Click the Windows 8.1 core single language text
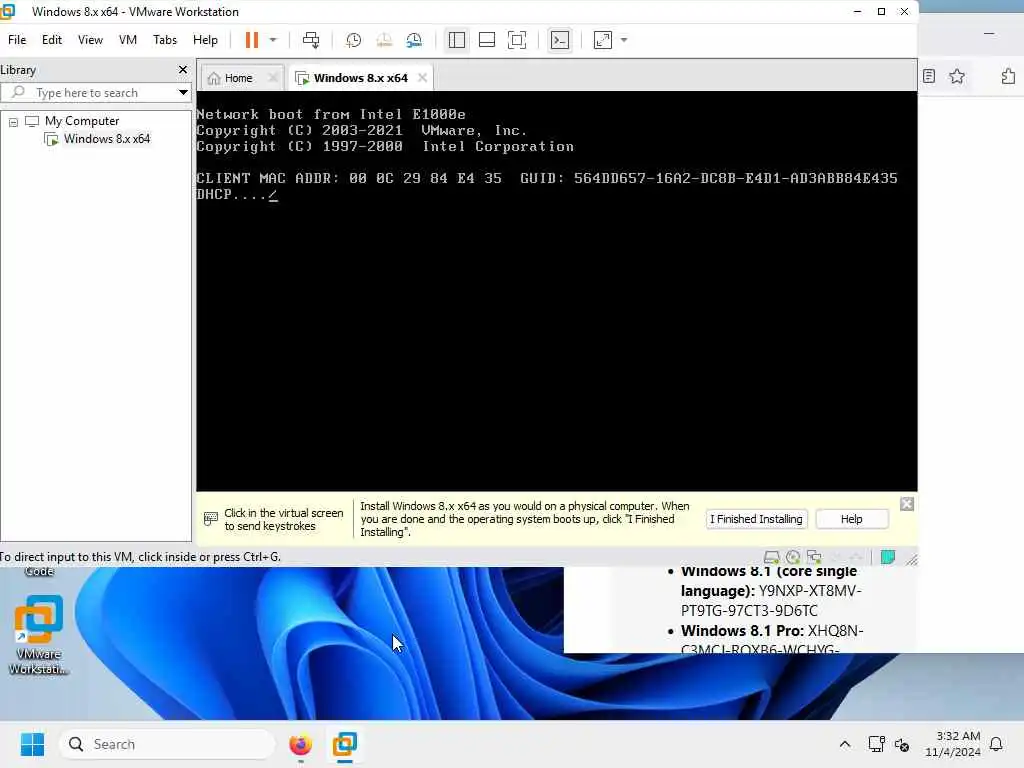 click(771, 591)
